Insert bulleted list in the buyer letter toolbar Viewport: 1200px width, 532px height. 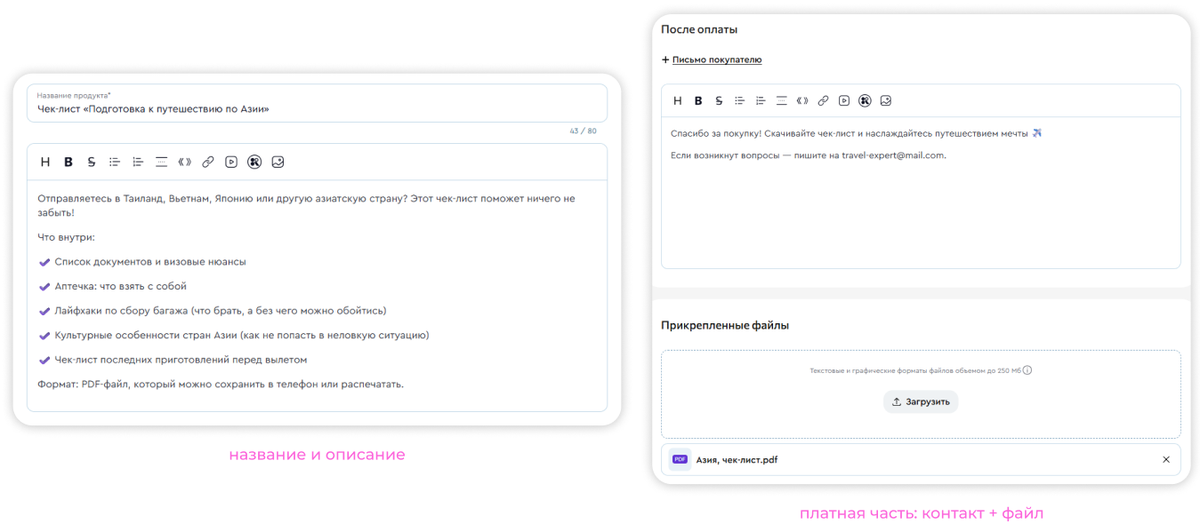coord(740,101)
